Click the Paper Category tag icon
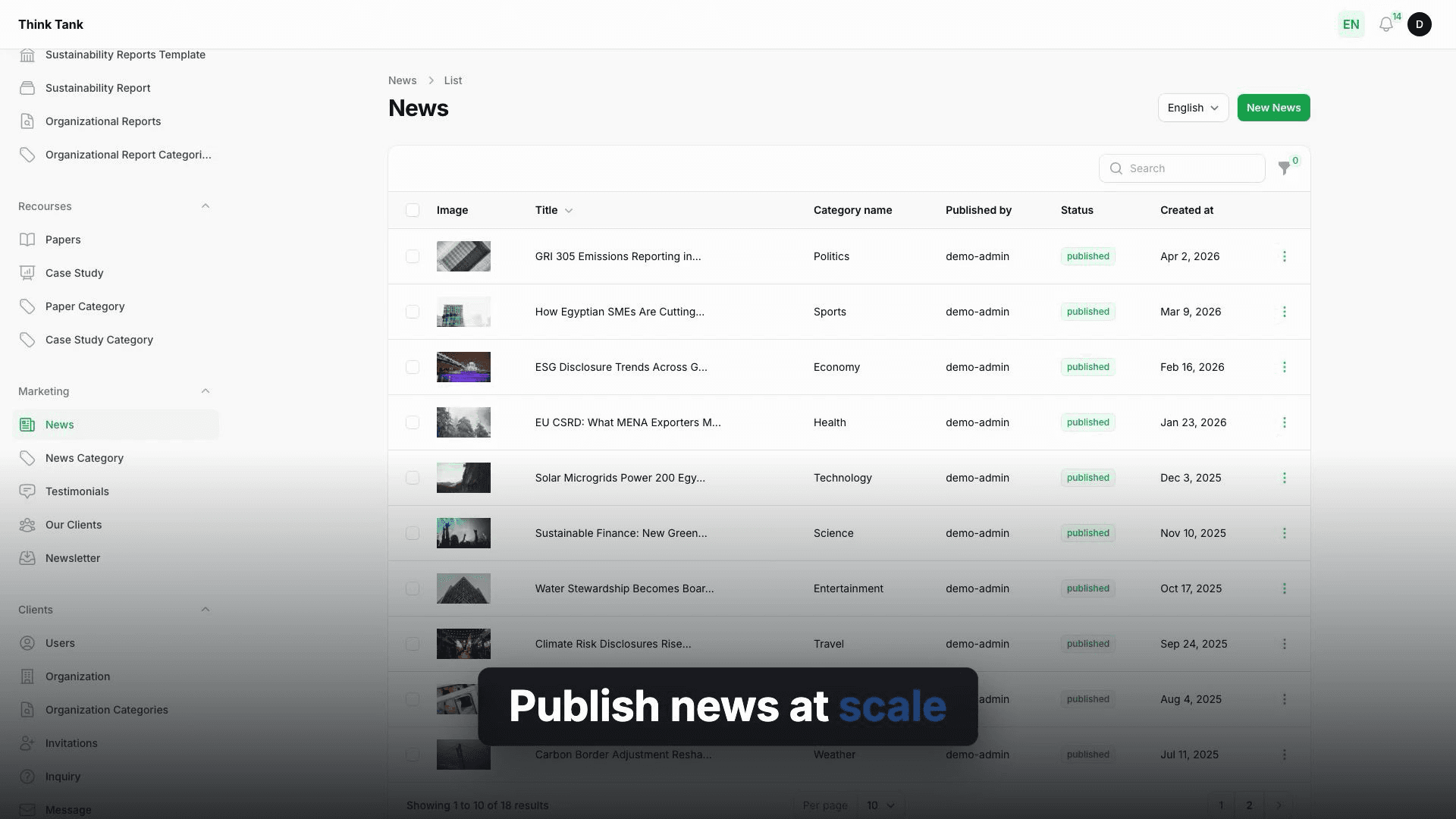This screenshot has width=1456, height=819. 27,306
